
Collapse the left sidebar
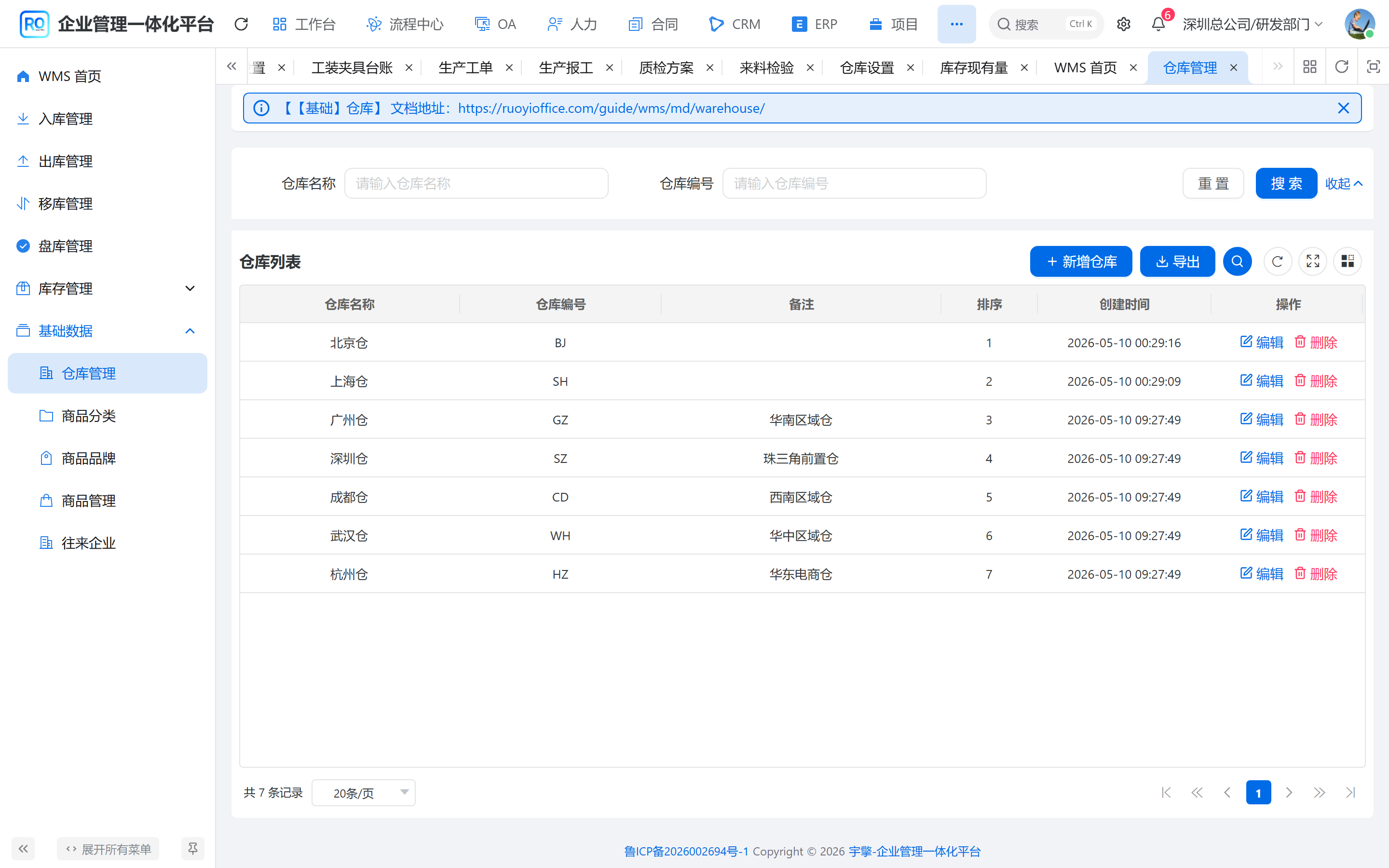[x=23, y=849]
